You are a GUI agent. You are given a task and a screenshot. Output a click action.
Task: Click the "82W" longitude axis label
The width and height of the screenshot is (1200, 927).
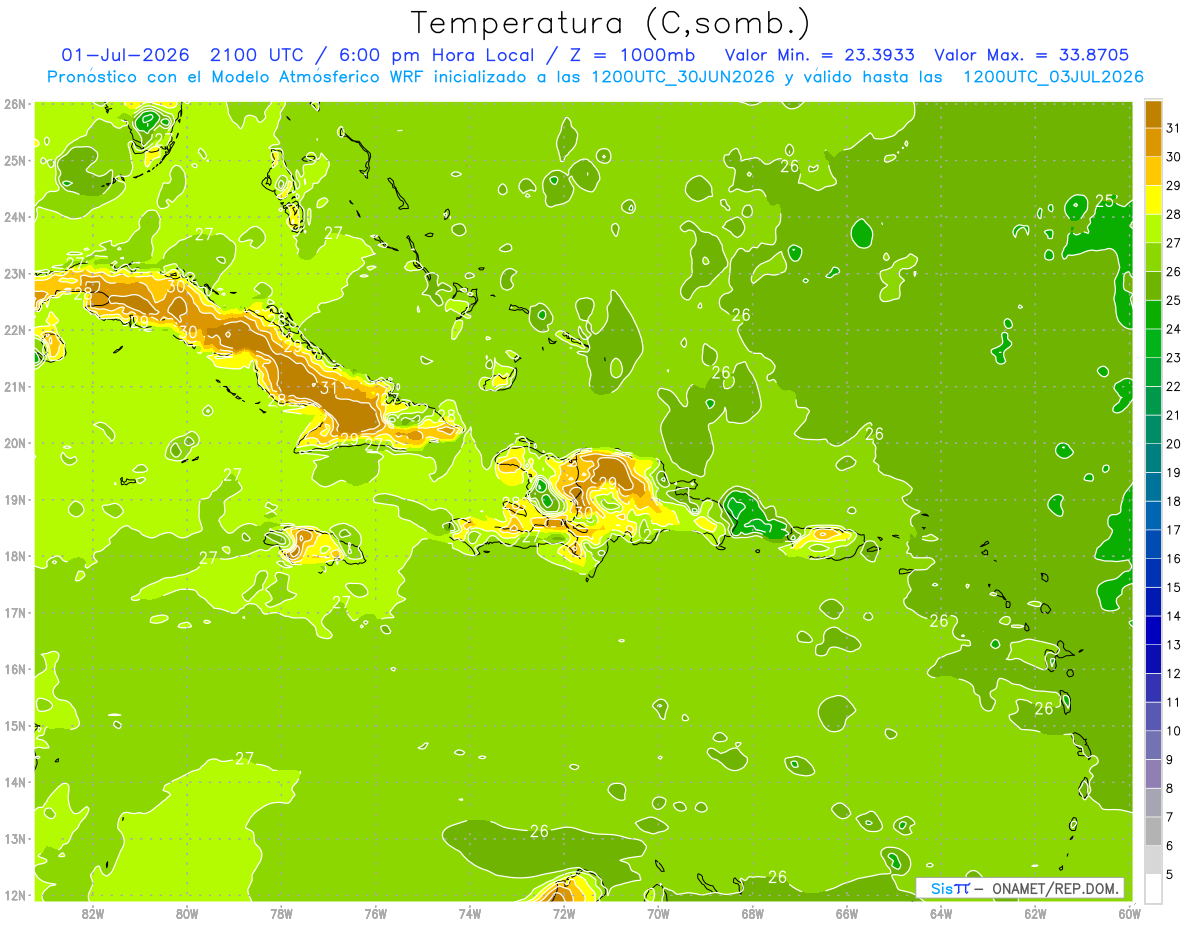pos(93,913)
